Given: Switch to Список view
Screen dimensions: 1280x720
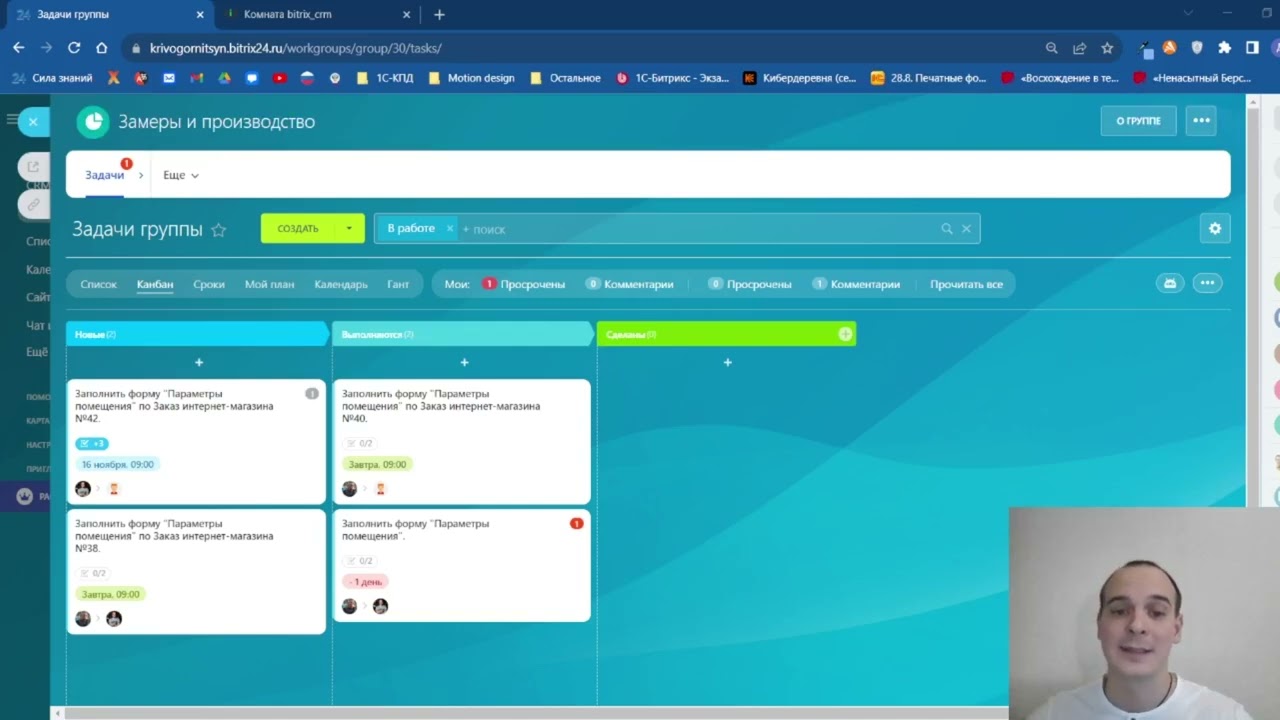Looking at the screenshot, I should pos(99,284).
